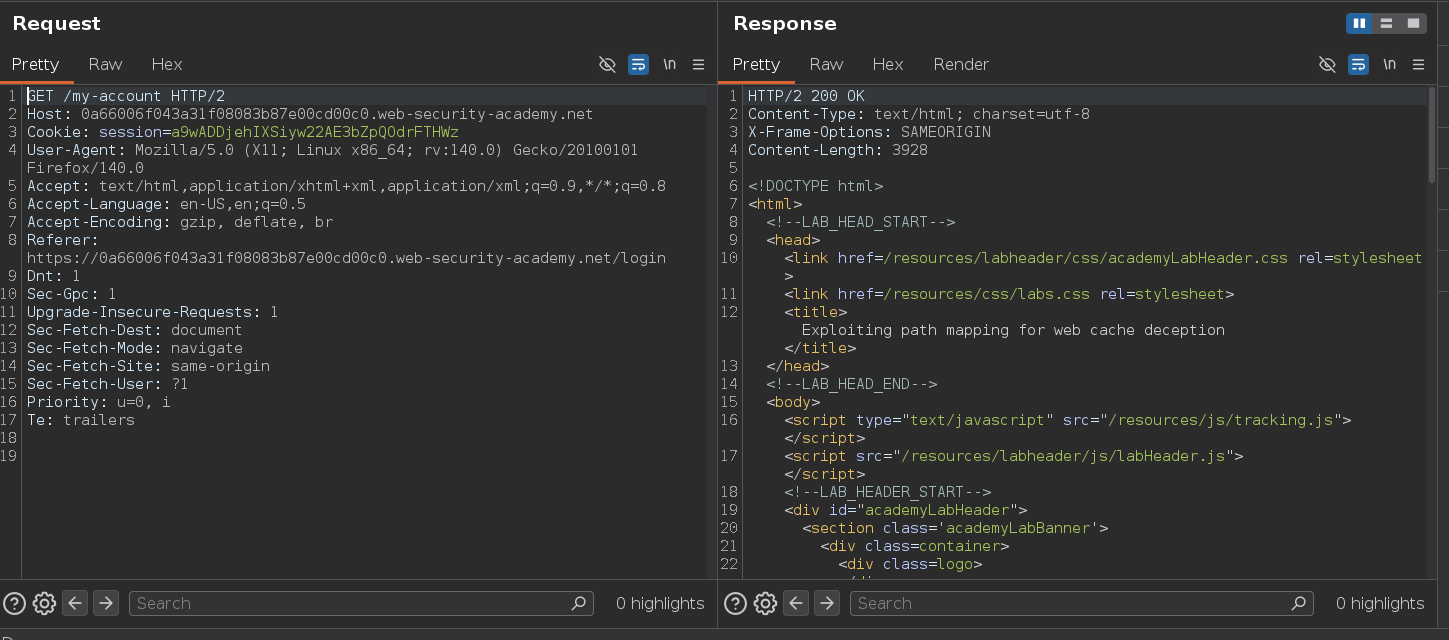Click 'Sec-Fetch-Site: same-origin' header
Screen dimensions: 1449x640
tap(148, 366)
